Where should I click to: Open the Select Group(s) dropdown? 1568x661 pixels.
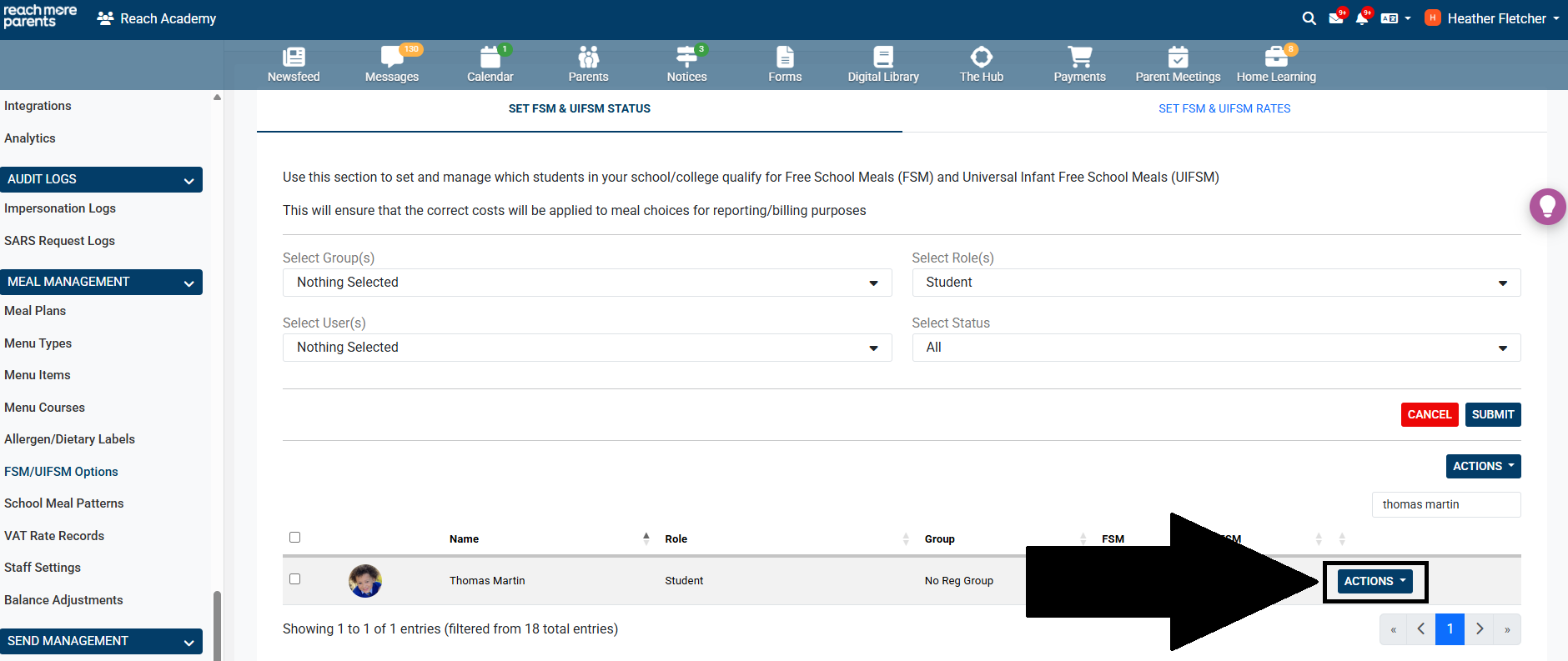(x=587, y=283)
